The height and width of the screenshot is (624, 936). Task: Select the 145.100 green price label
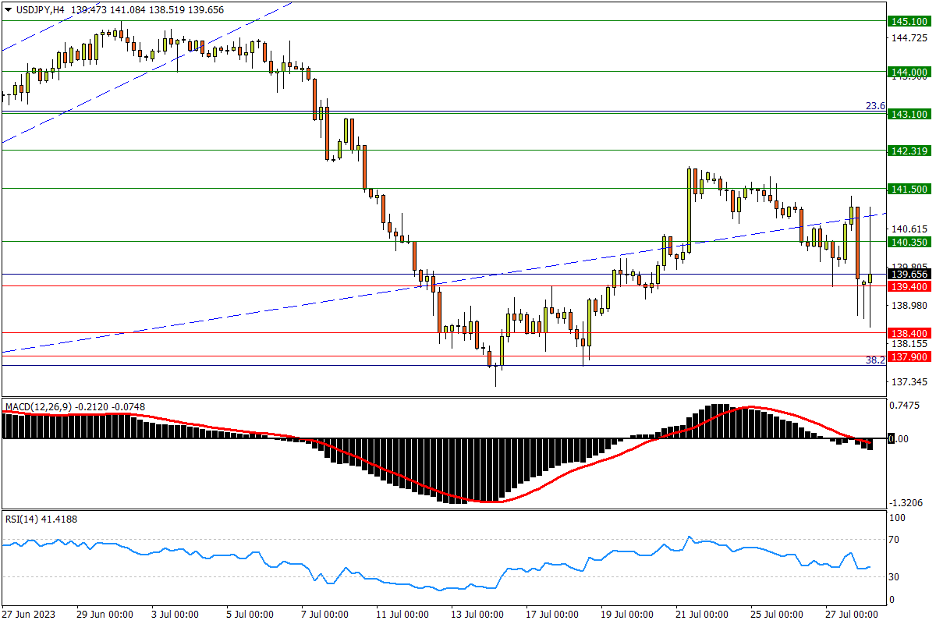[910, 21]
